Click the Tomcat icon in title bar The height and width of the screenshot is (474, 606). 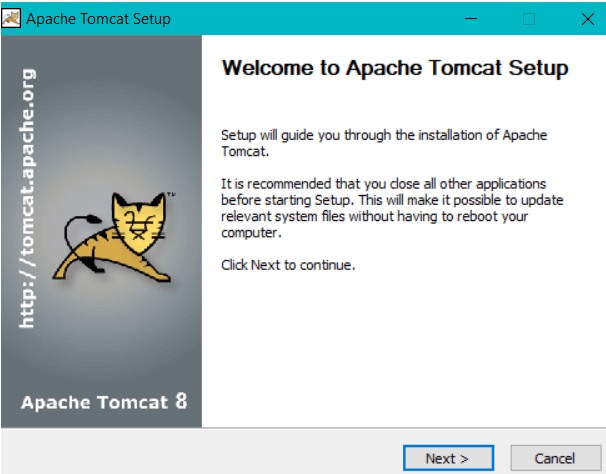click(11, 18)
